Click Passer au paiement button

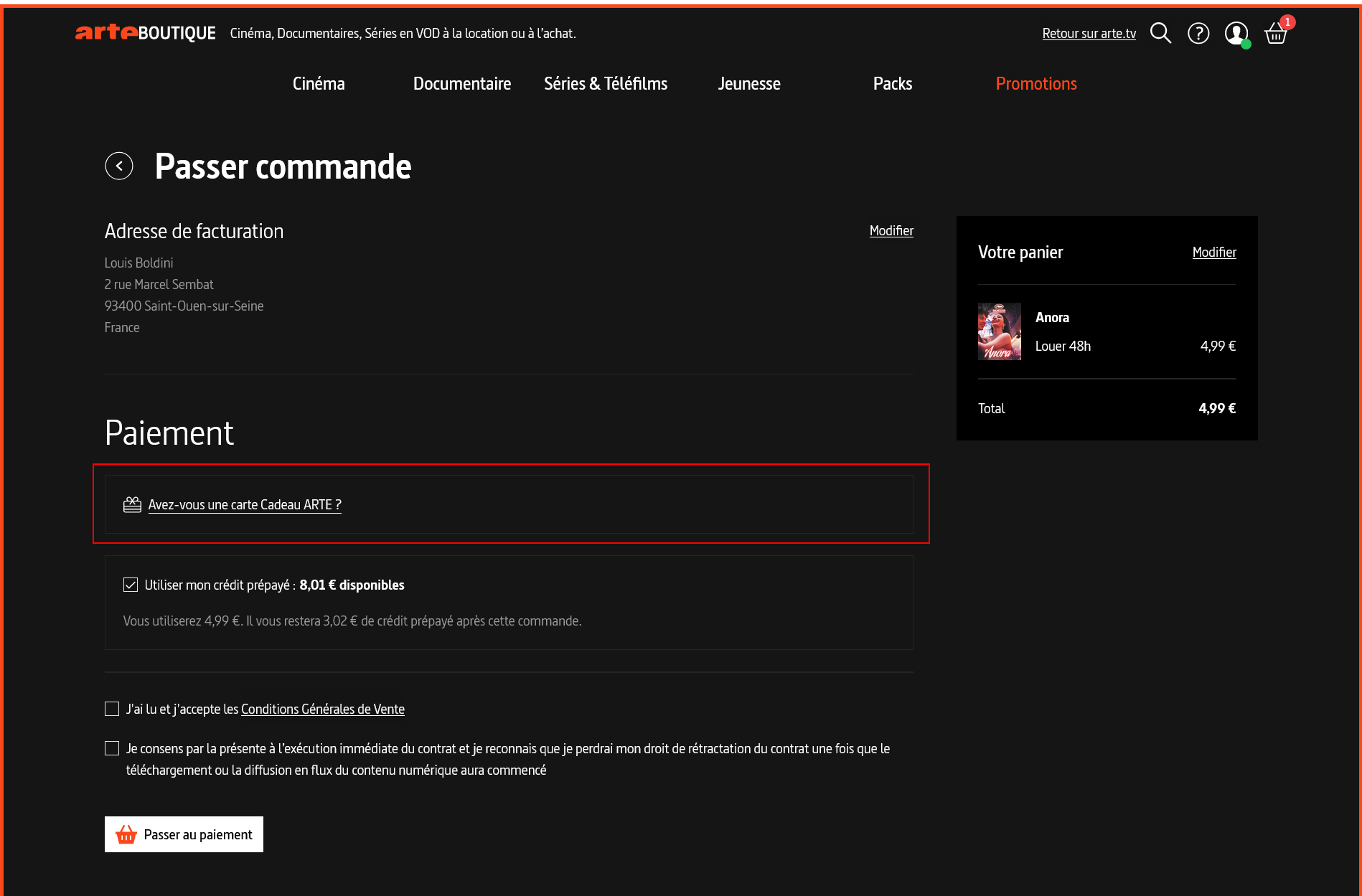coord(184,834)
